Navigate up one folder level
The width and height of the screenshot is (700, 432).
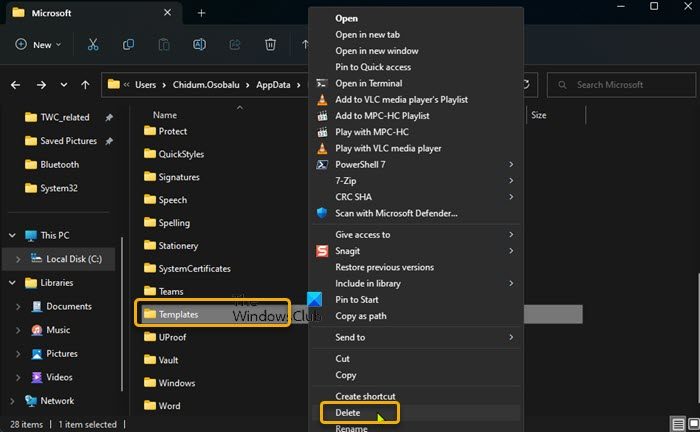(85, 85)
